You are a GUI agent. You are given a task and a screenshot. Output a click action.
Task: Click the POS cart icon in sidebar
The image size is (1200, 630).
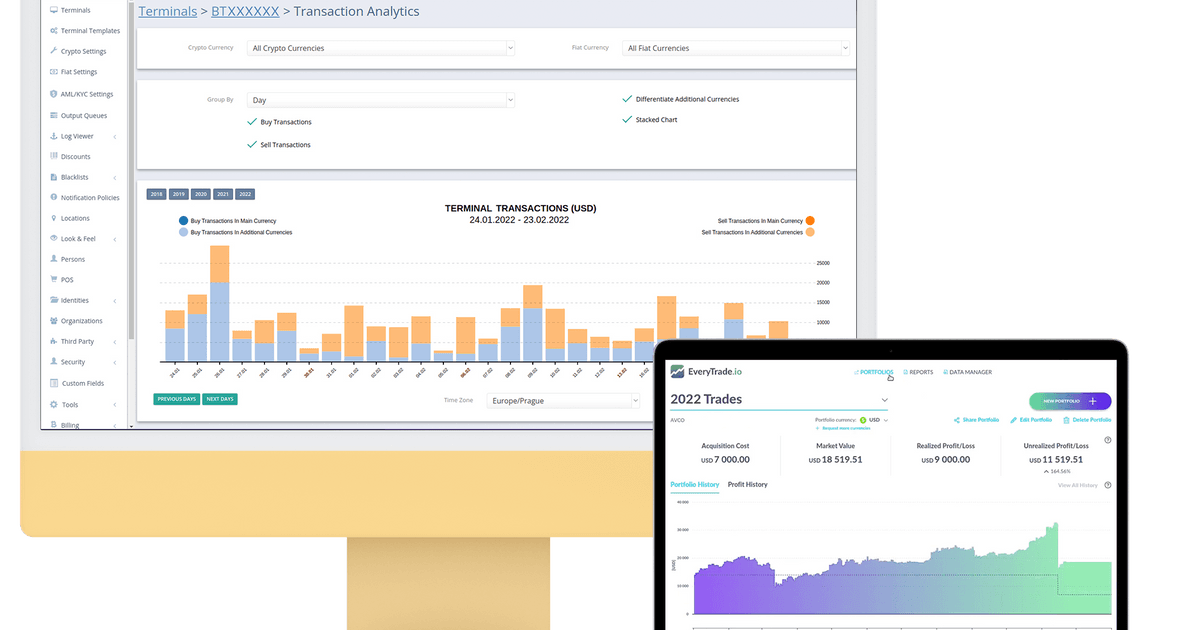tap(52, 280)
